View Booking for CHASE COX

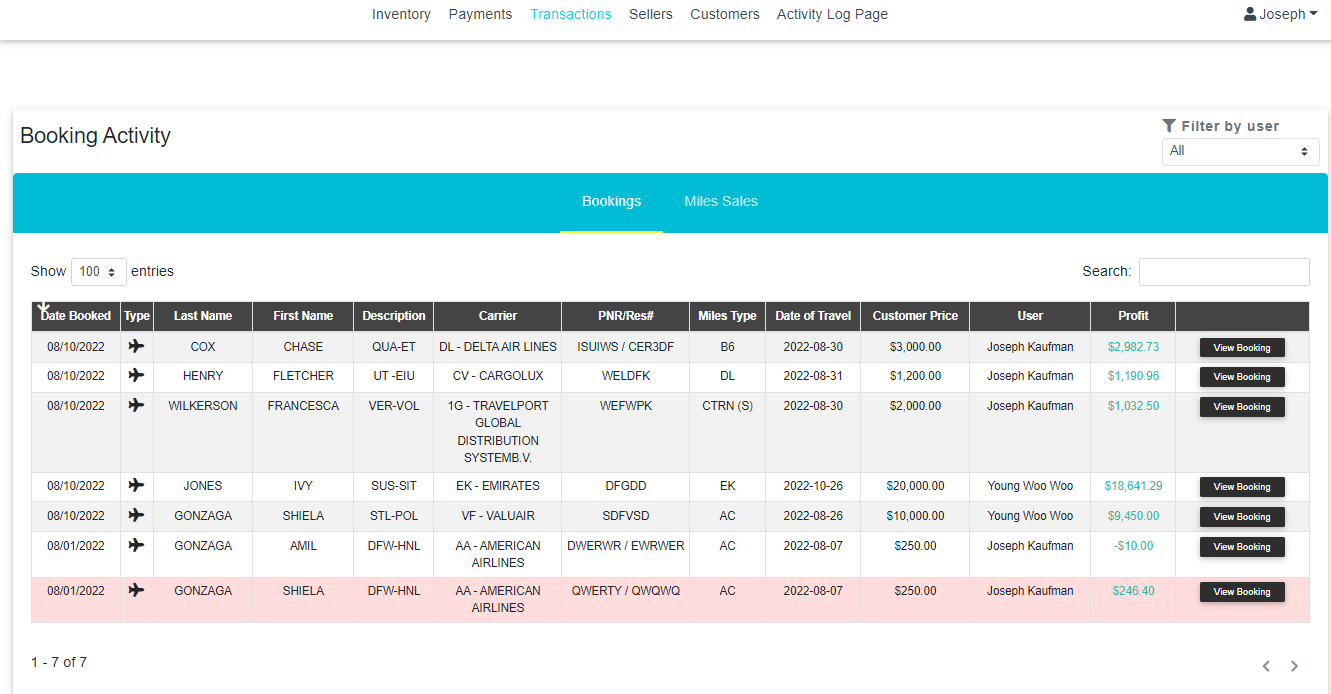point(1241,348)
